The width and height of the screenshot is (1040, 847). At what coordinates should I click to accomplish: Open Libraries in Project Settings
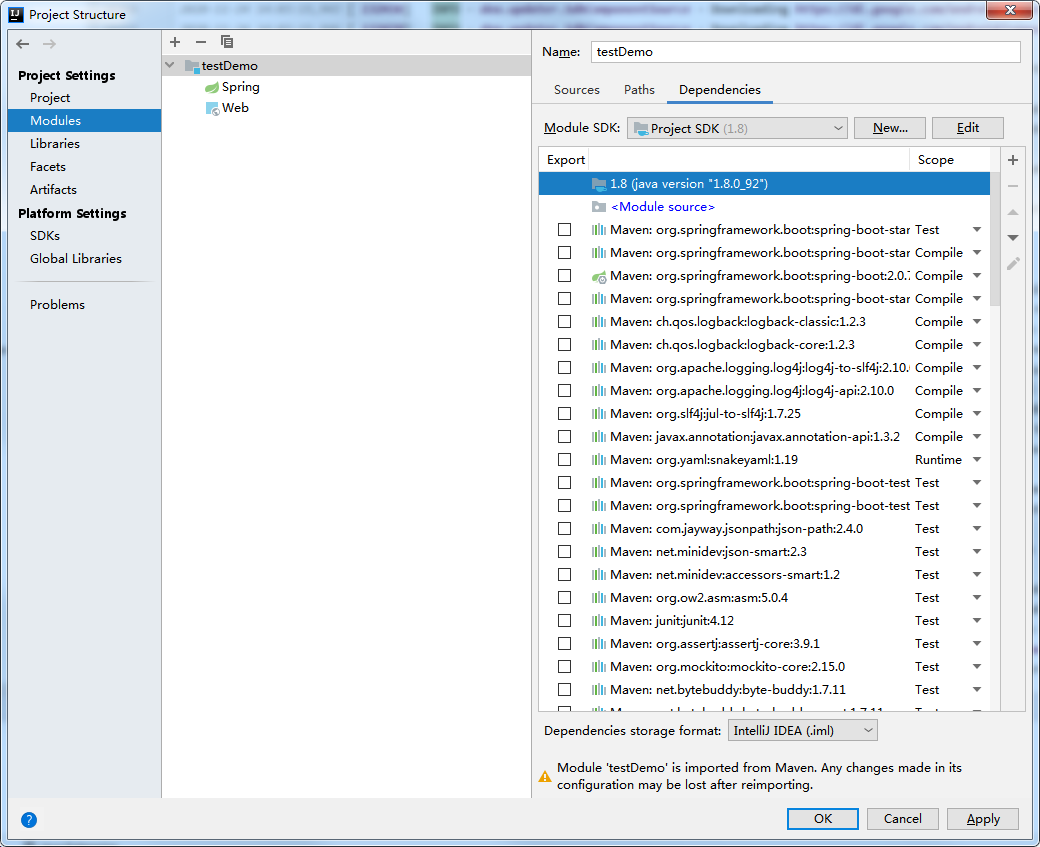55,144
